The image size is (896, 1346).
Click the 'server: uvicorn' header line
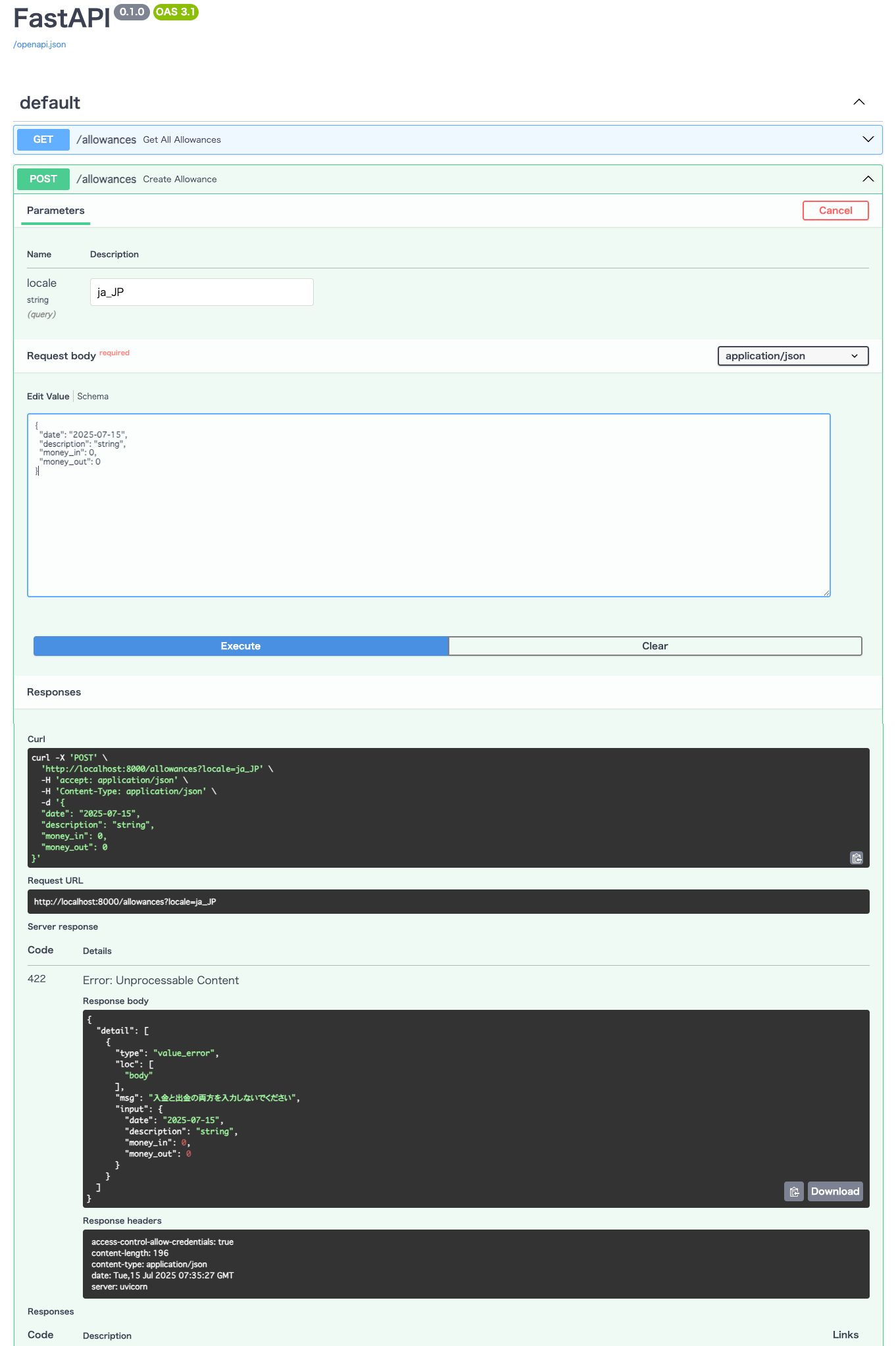point(120,1287)
